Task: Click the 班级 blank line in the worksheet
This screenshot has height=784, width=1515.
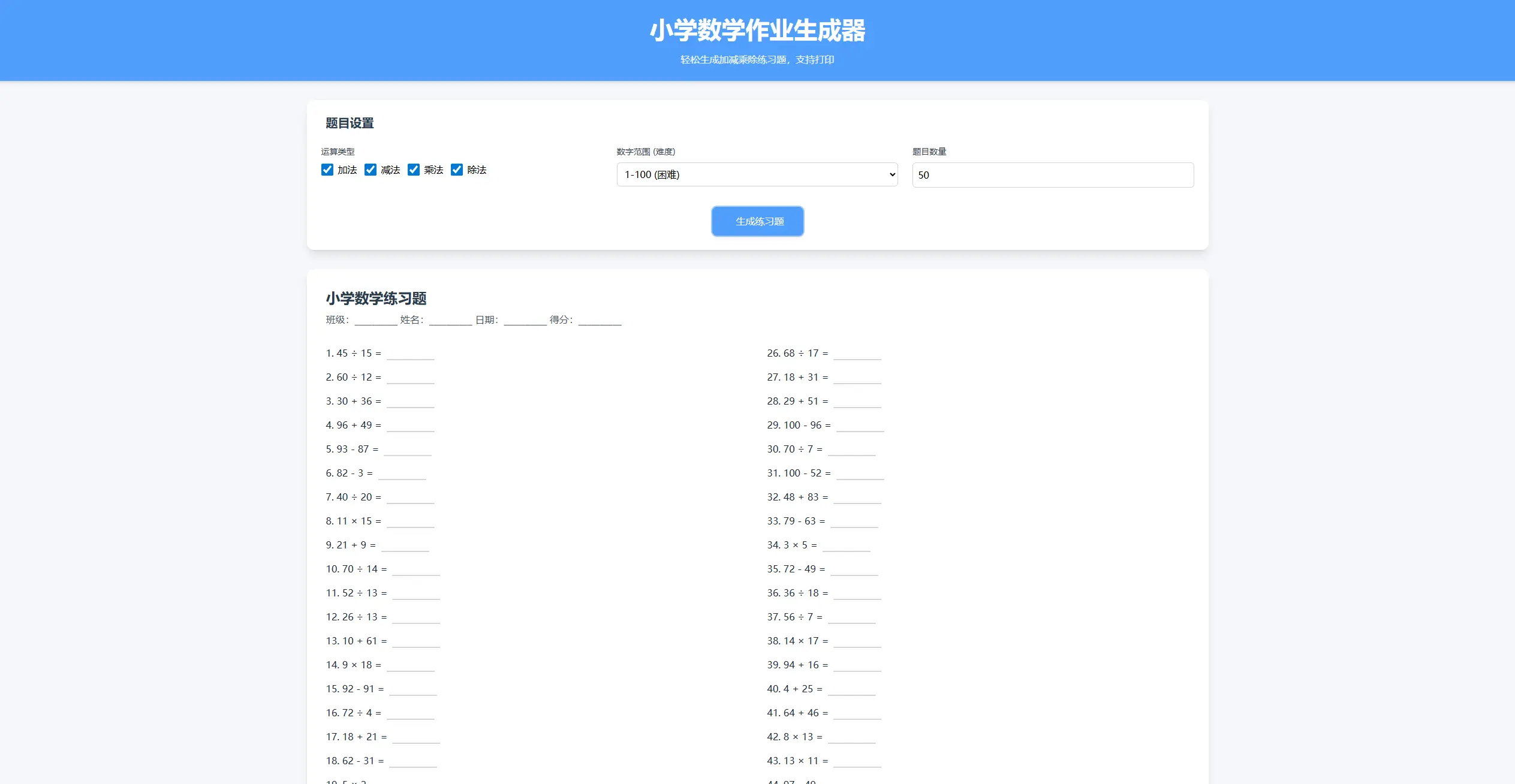Action: click(x=376, y=321)
